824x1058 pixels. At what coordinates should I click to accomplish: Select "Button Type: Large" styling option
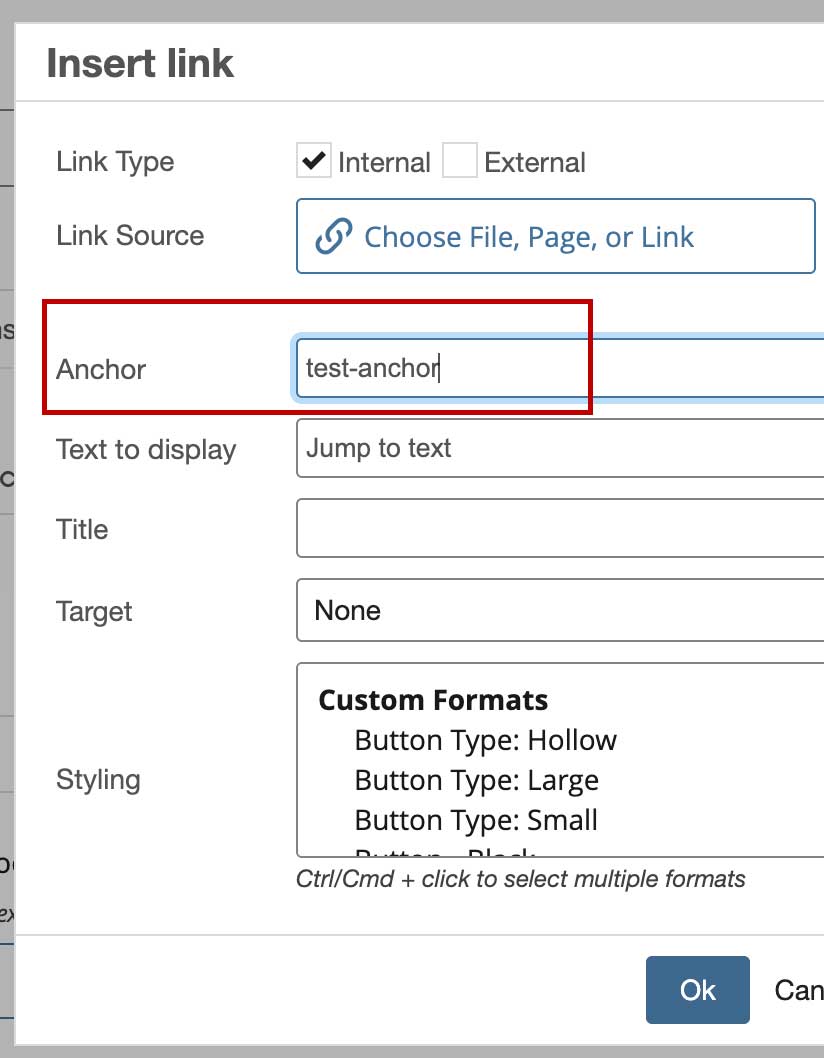coord(477,780)
